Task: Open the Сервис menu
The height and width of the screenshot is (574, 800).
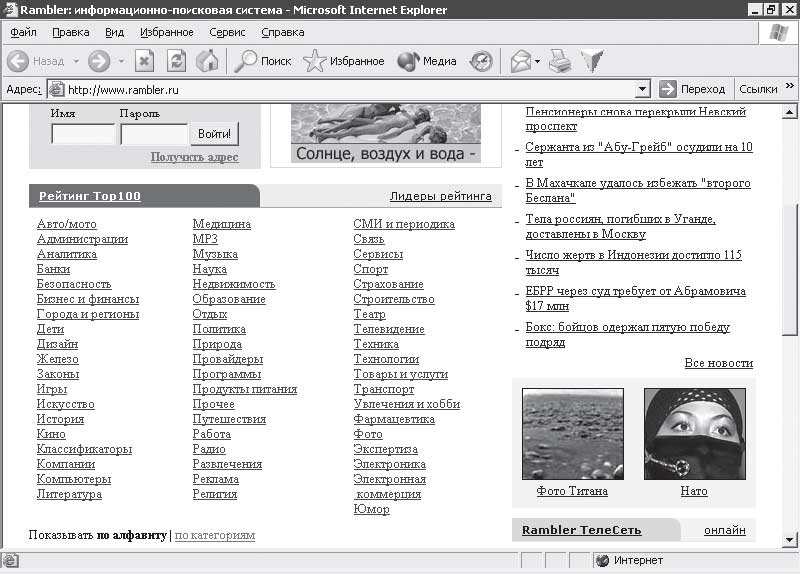Action: (227, 32)
